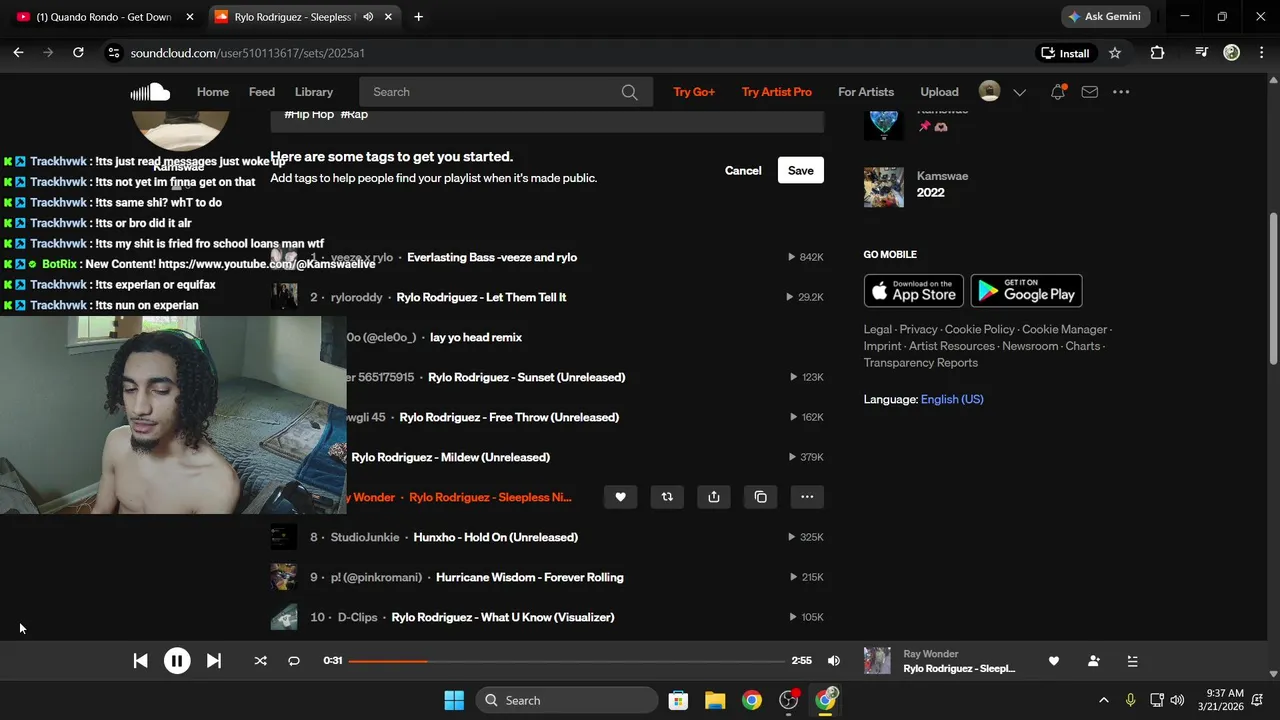Image resolution: width=1280 pixels, height=720 pixels.
Task: Open the Upload page
Action: click(939, 92)
